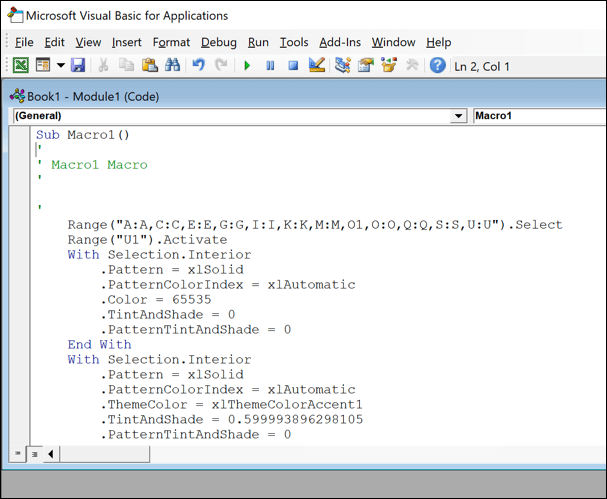This screenshot has width=607, height=499.
Task: Open the File menu
Action: tap(24, 42)
